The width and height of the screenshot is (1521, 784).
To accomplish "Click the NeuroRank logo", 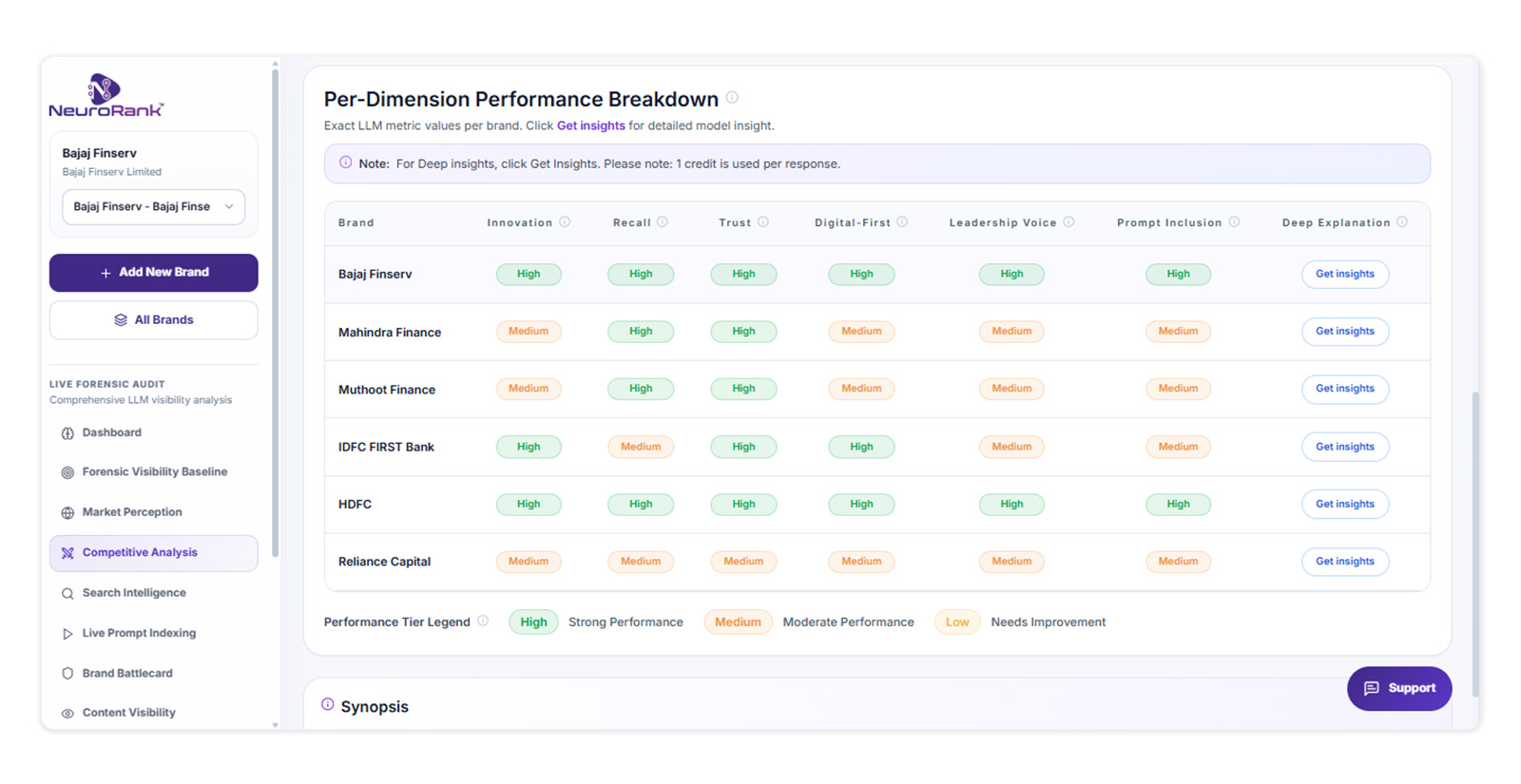I will [x=106, y=96].
